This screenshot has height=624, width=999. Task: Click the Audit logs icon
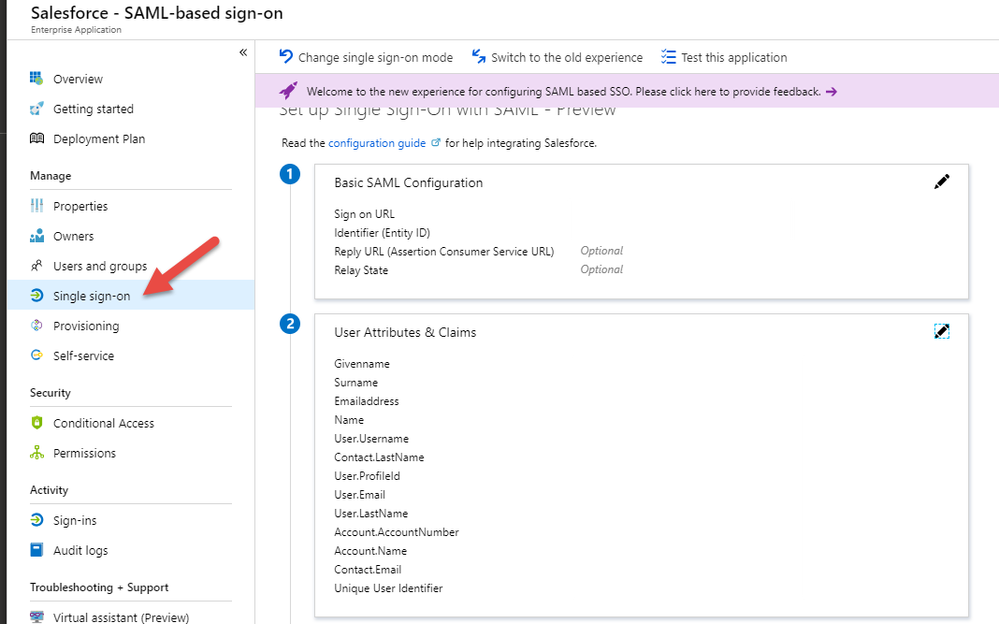click(x=36, y=549)
